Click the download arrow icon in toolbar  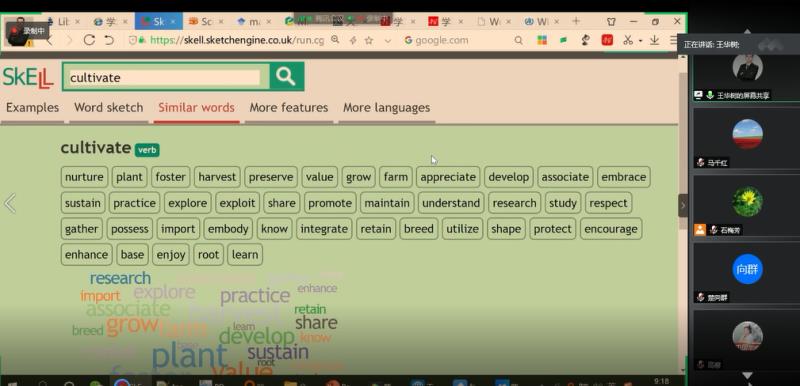pyautogui.click(x=654, y=40)
